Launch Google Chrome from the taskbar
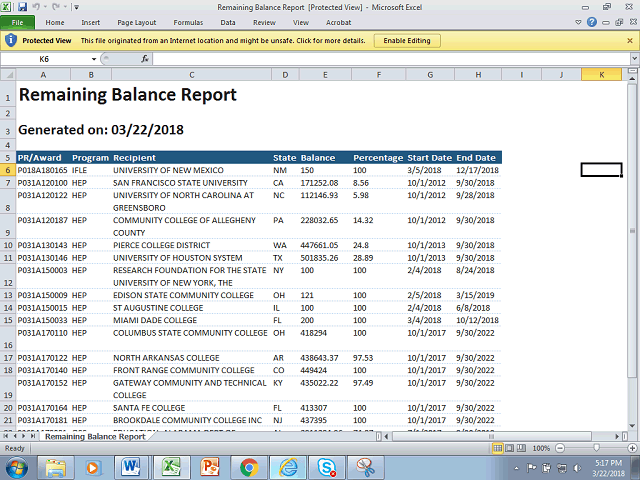The height and width of the screenshot is (480, 640). [249, 466]
